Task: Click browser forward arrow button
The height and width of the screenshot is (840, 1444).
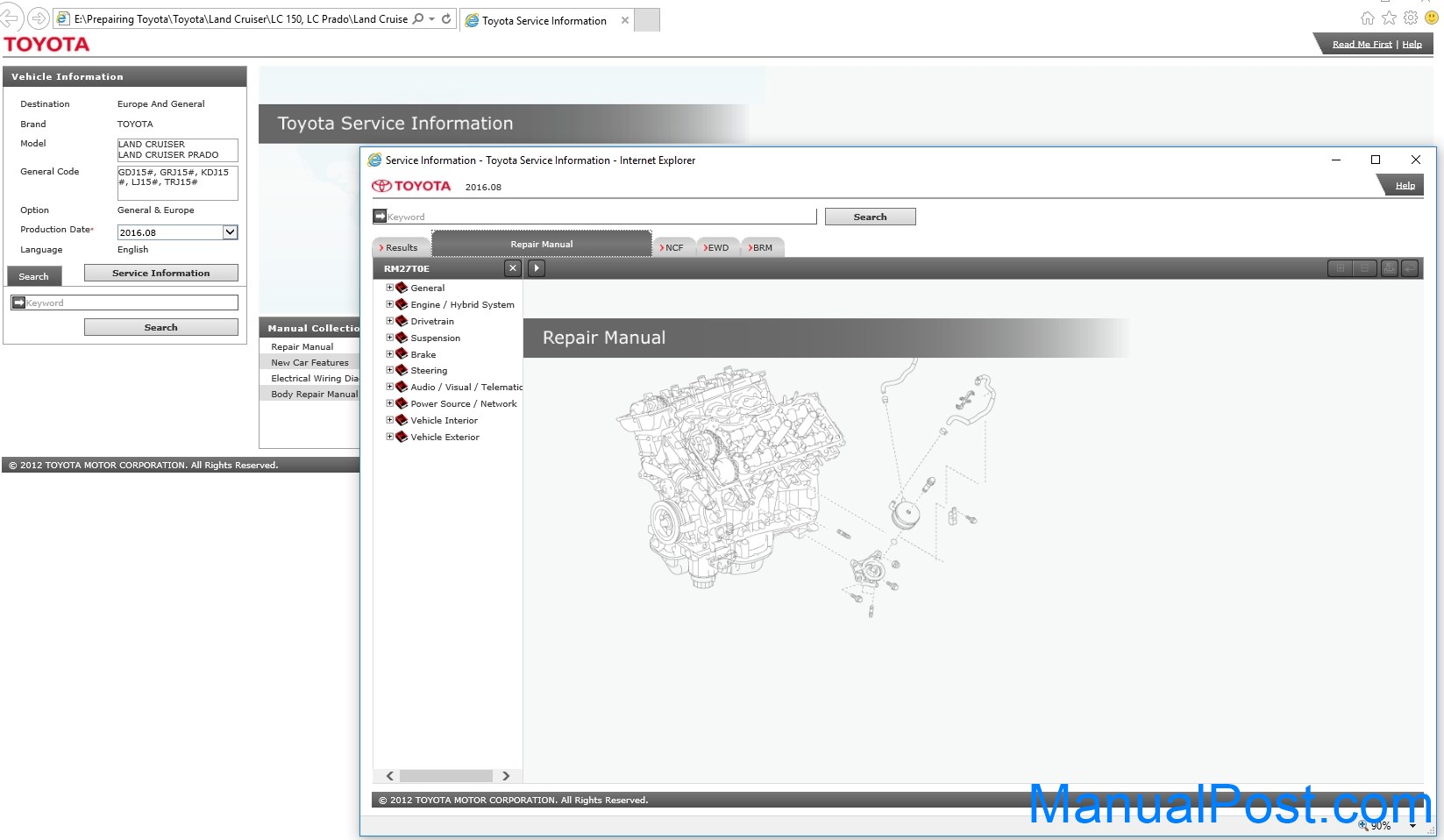Action: [x=39, y=18]
